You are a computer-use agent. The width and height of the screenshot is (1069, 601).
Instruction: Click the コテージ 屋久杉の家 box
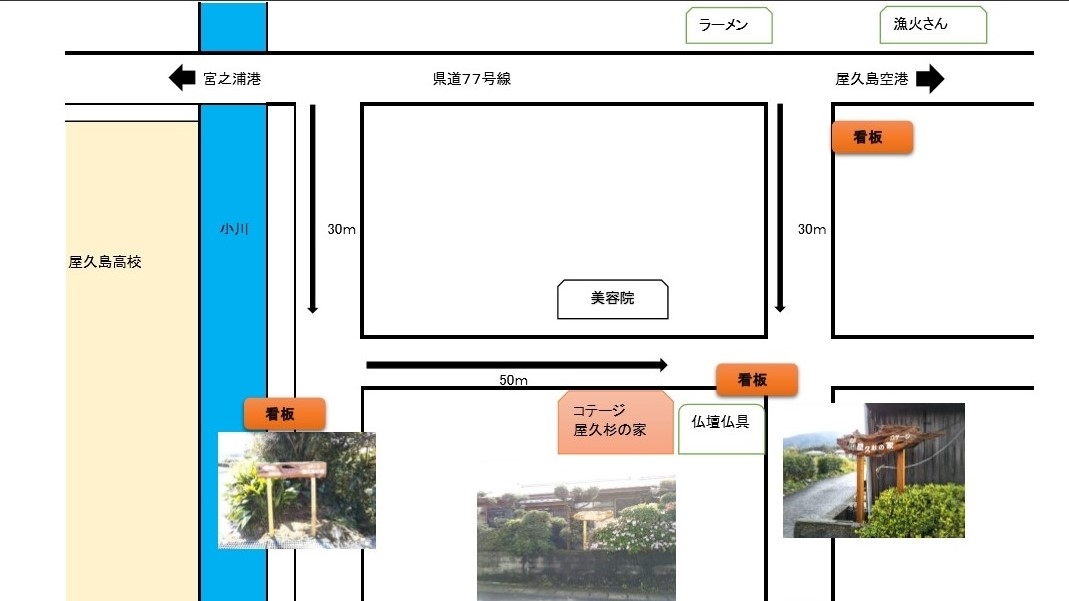[x=616, y=422]
